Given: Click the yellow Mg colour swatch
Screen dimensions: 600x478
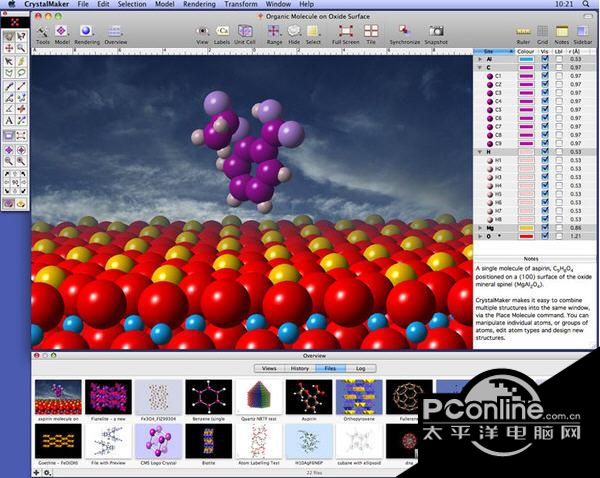Looking at the screenshot, I should 526,228.
